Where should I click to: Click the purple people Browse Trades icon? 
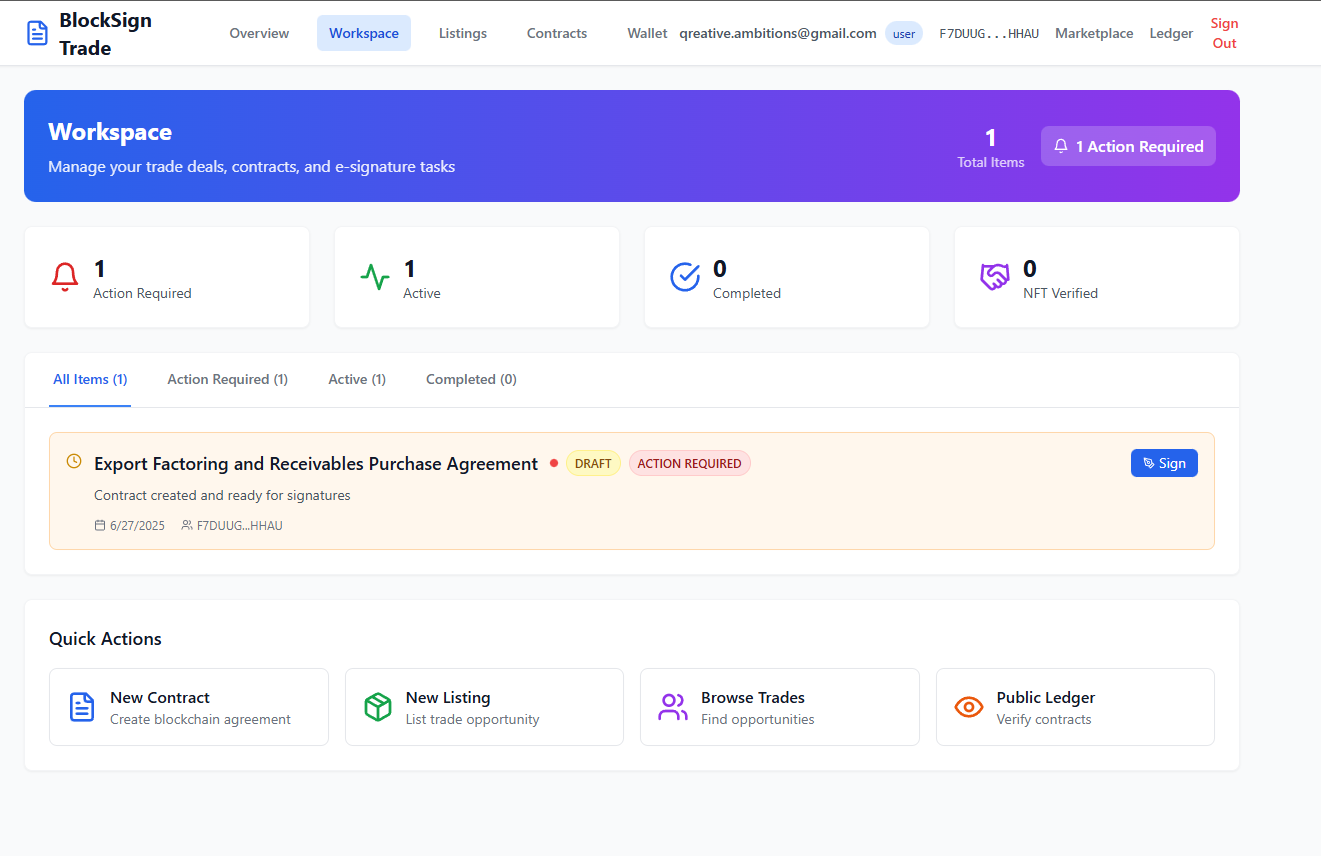click(673, 707)
